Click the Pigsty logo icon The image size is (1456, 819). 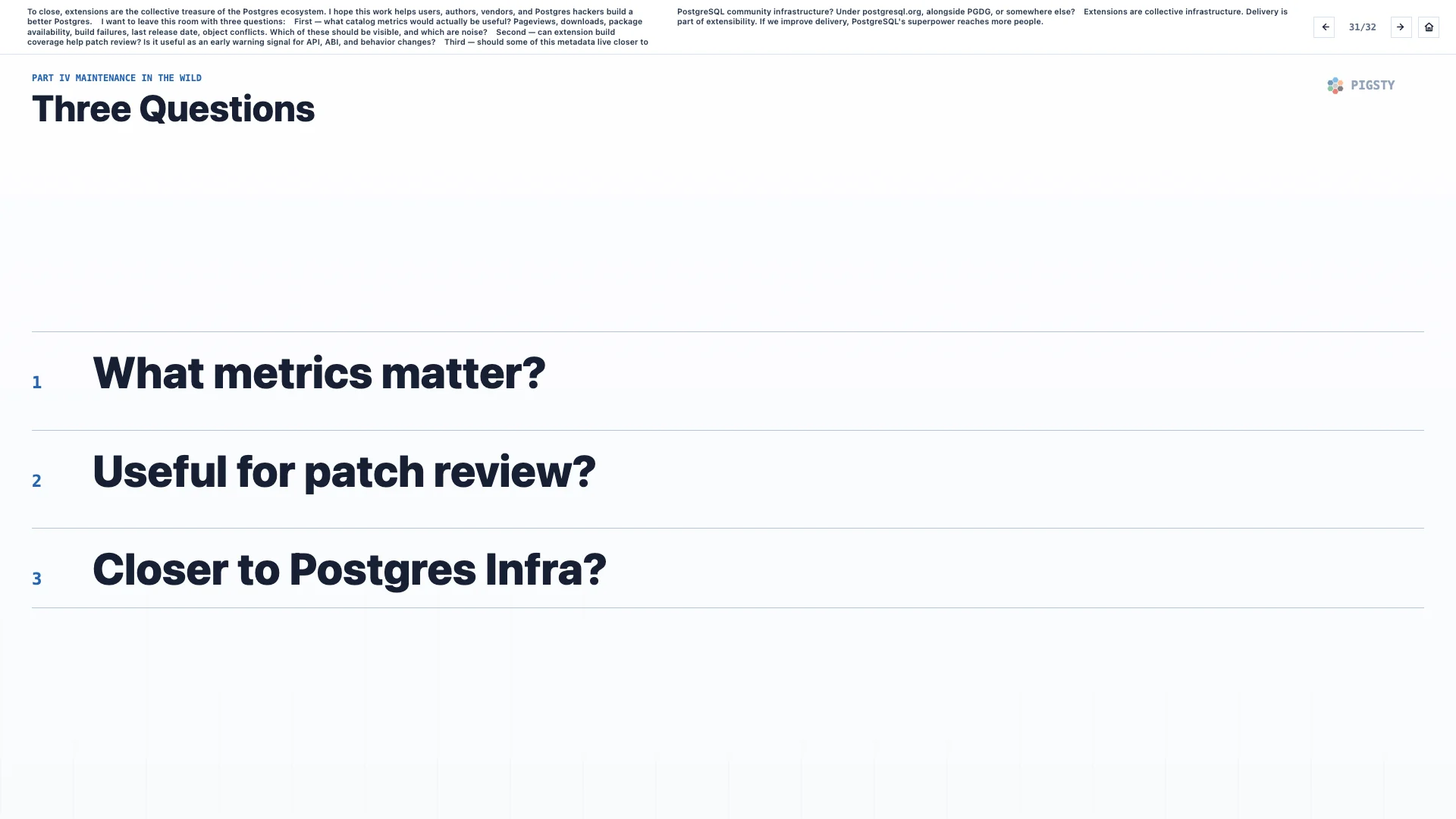click(1335, 86)
